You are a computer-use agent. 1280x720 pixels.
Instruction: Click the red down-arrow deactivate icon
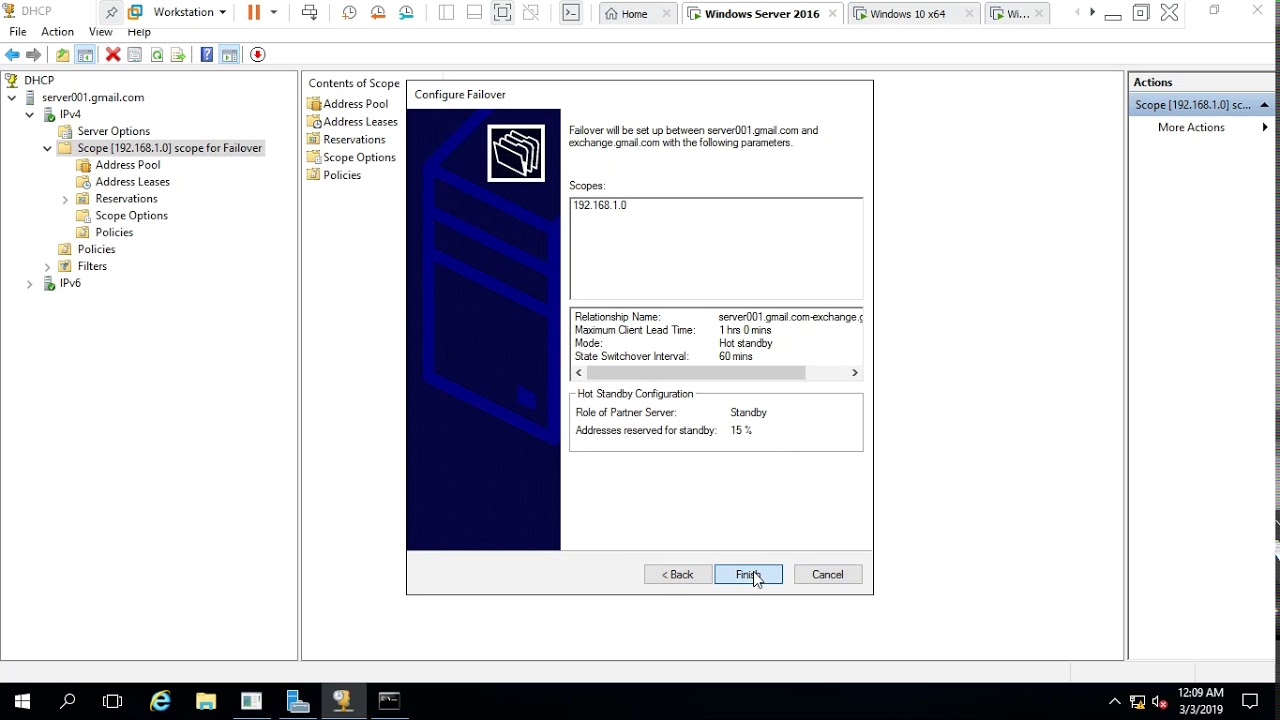pos(258,55)
